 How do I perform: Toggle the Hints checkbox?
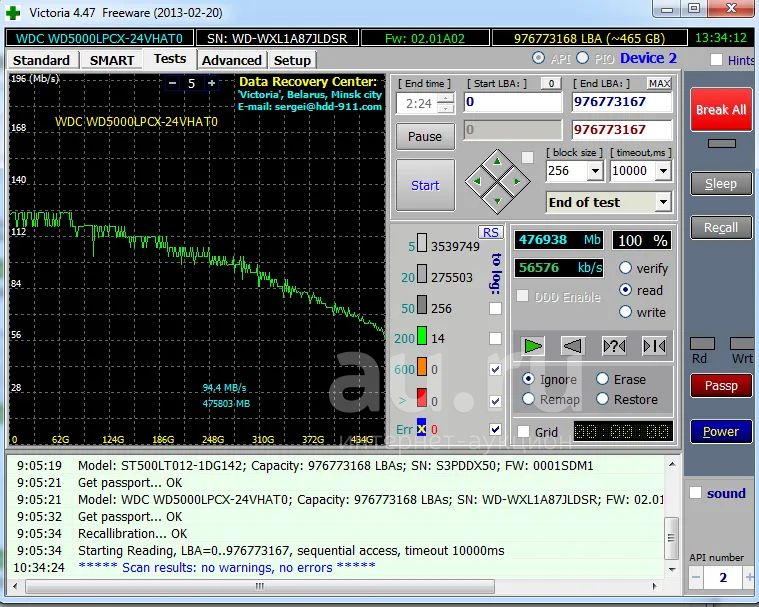(716, 60)
